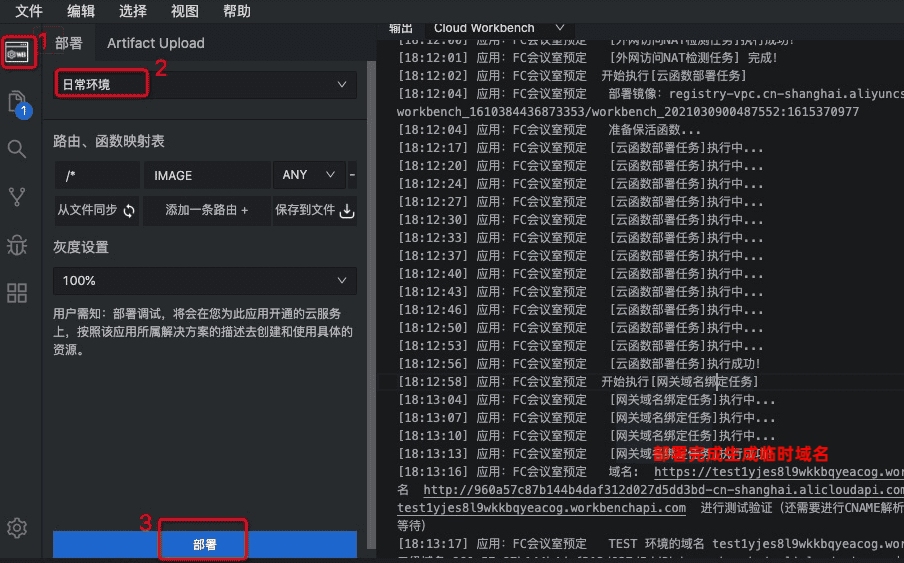The height and width of the screenshot is (563, 904).
Task: Click the 输出 output panel tab
Action: [x=401, y=28]
